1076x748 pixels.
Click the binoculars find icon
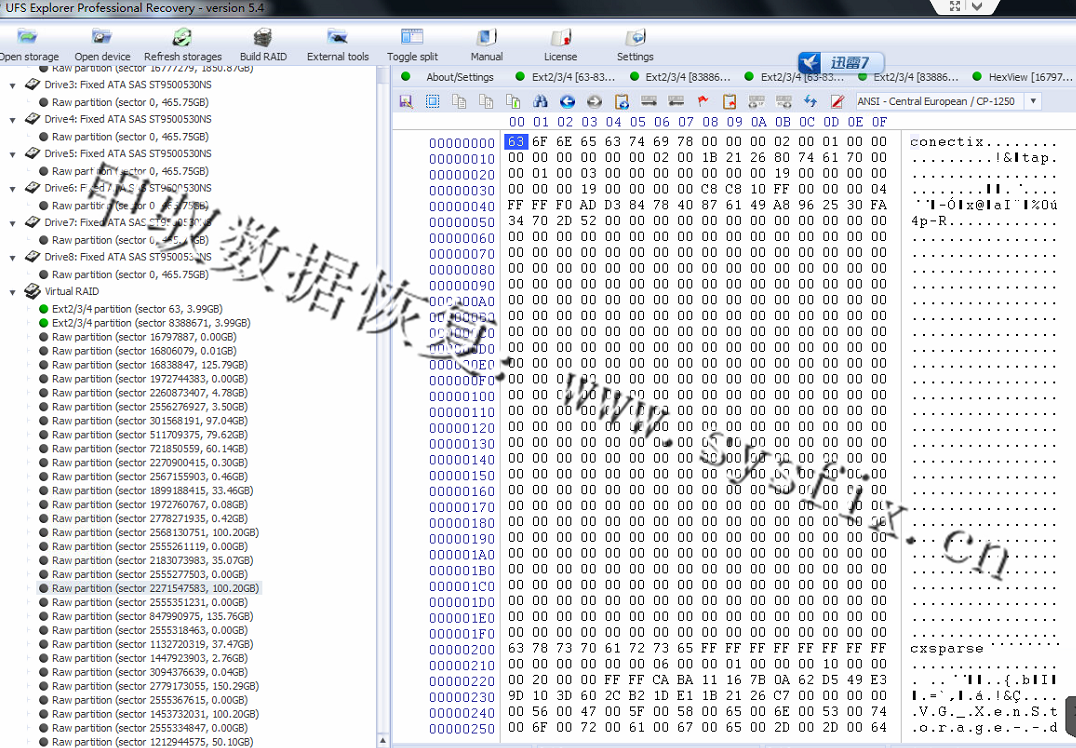pos(540,102)
